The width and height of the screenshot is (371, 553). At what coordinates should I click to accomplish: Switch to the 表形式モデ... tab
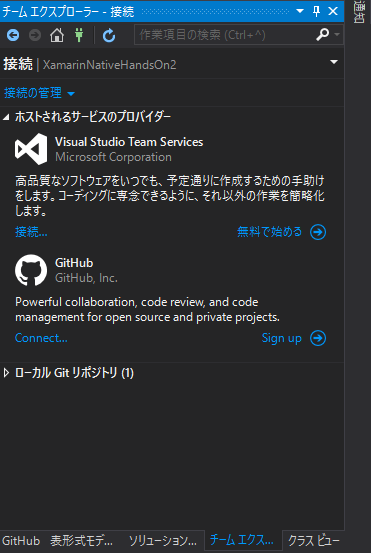pyautogui.click(x=81, y=540)
